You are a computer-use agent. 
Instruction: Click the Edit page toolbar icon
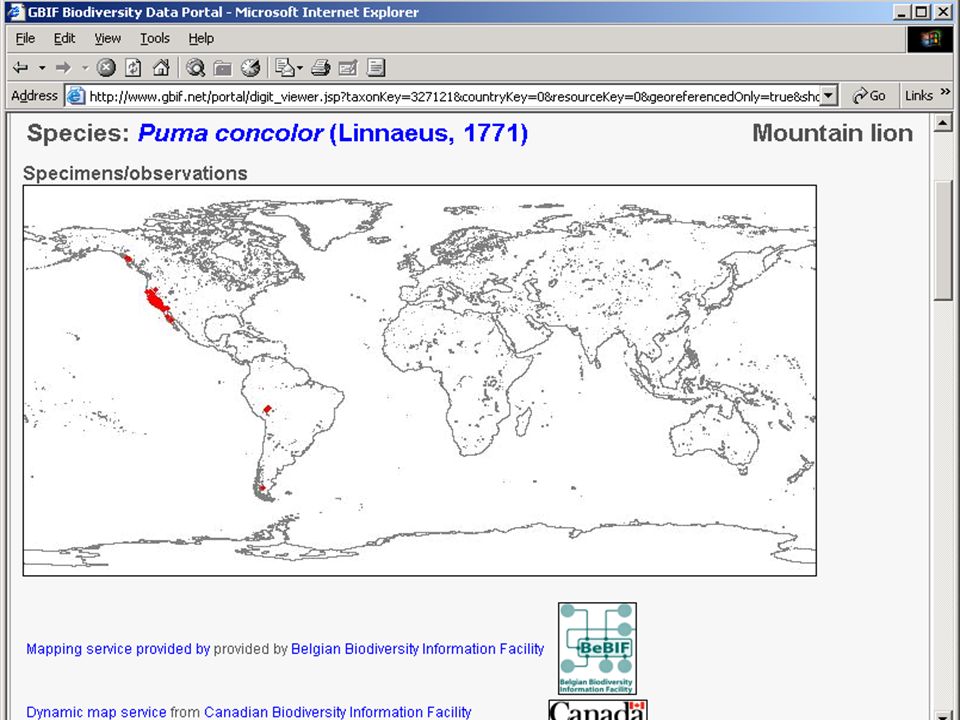348,67
